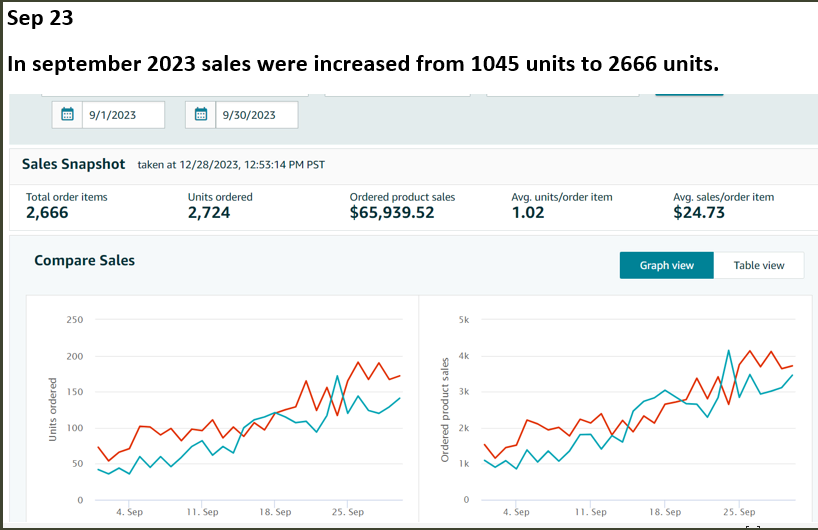818x530 pixels.
Task: Click the Units ordered value 2,724
Action: pos(210,213)
